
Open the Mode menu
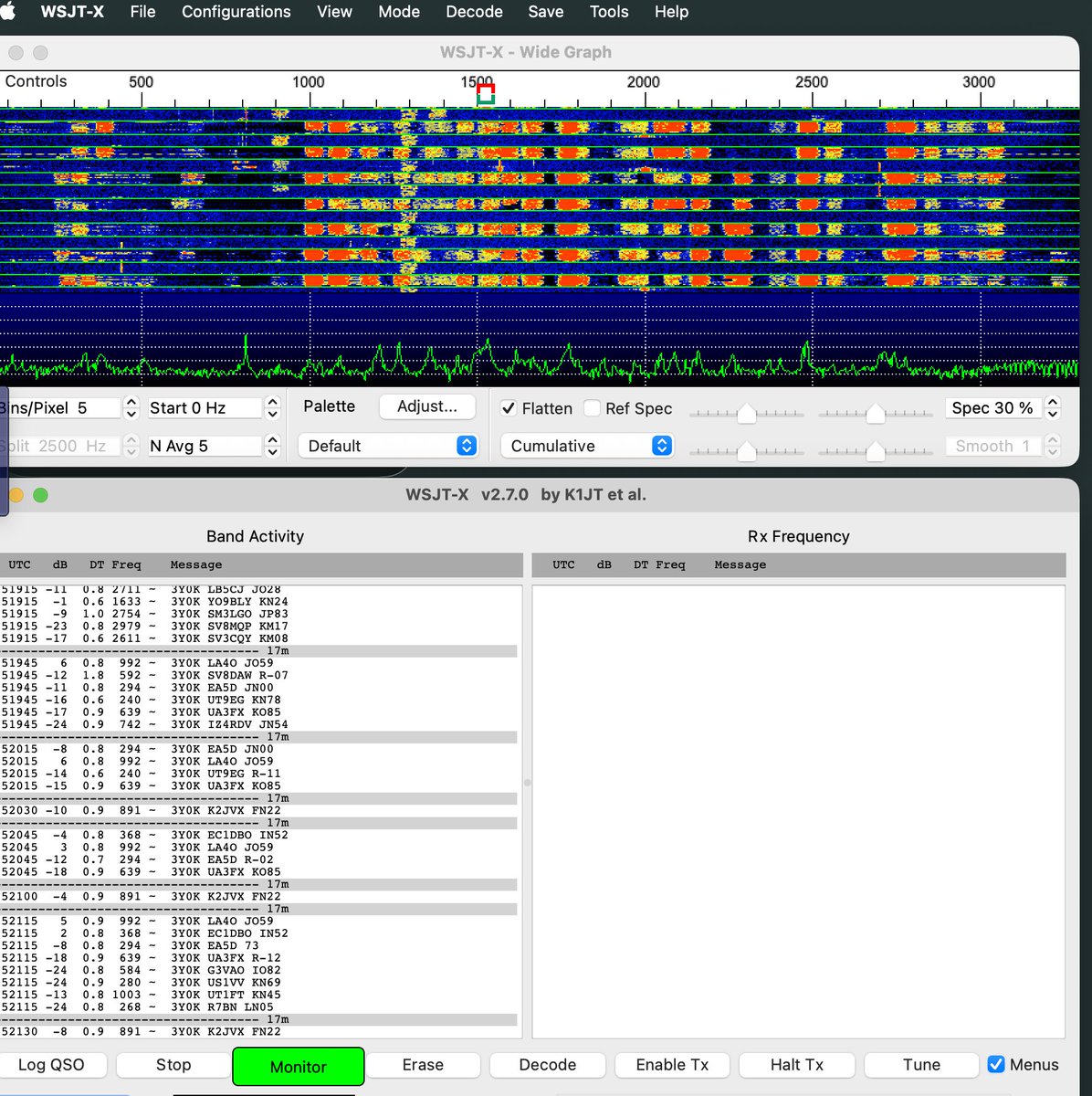tap(399, 12)
